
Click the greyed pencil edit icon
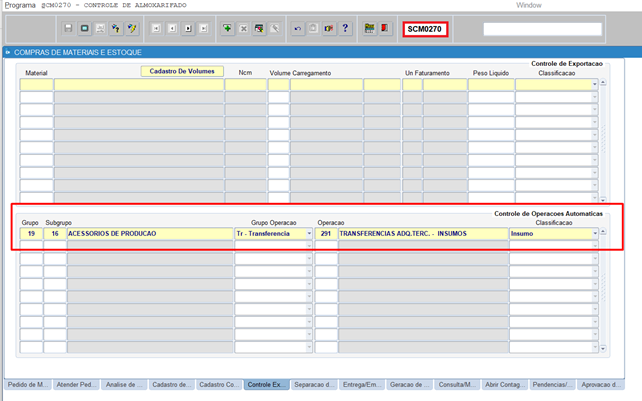[x=275, y=28]
